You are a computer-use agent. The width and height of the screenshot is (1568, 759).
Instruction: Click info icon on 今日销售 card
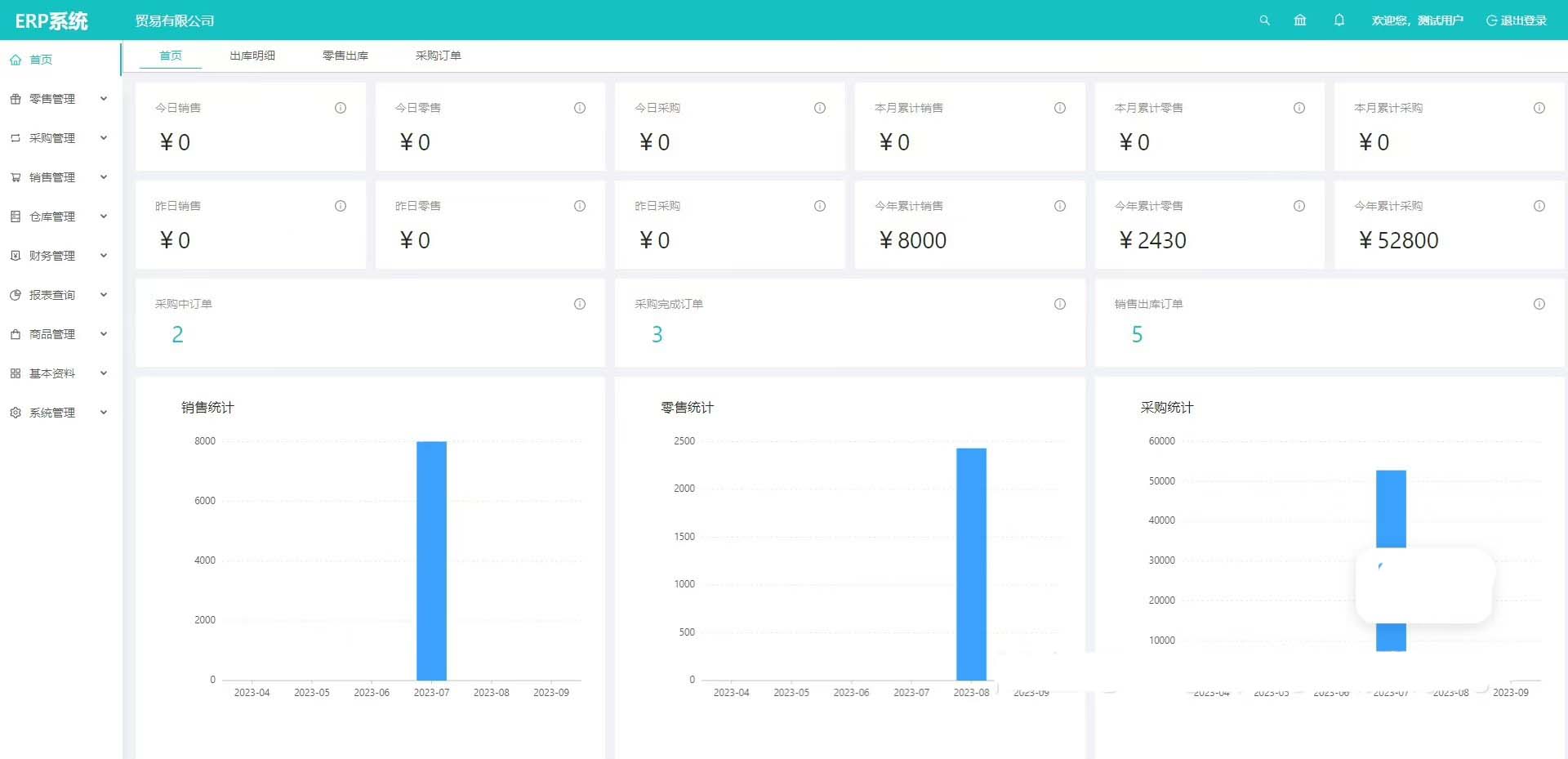tap(341, 108)
